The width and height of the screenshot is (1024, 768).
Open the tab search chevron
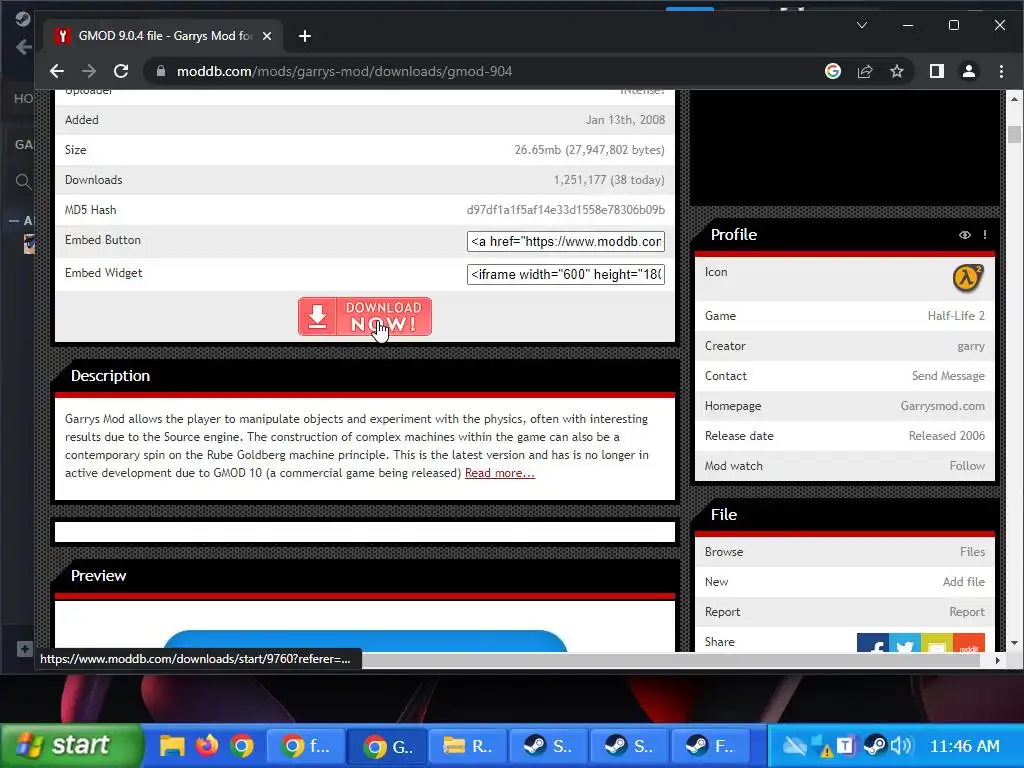pos(862,25)
